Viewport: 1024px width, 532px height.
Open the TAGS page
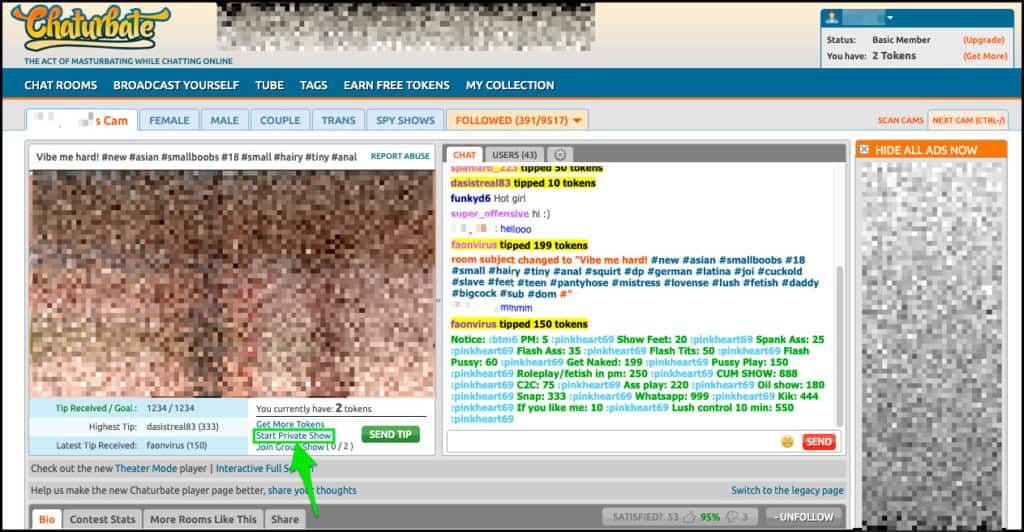313,86
